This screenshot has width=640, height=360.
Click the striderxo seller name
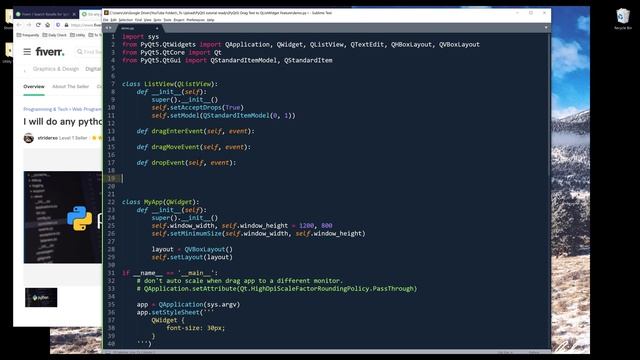point(48,138)
